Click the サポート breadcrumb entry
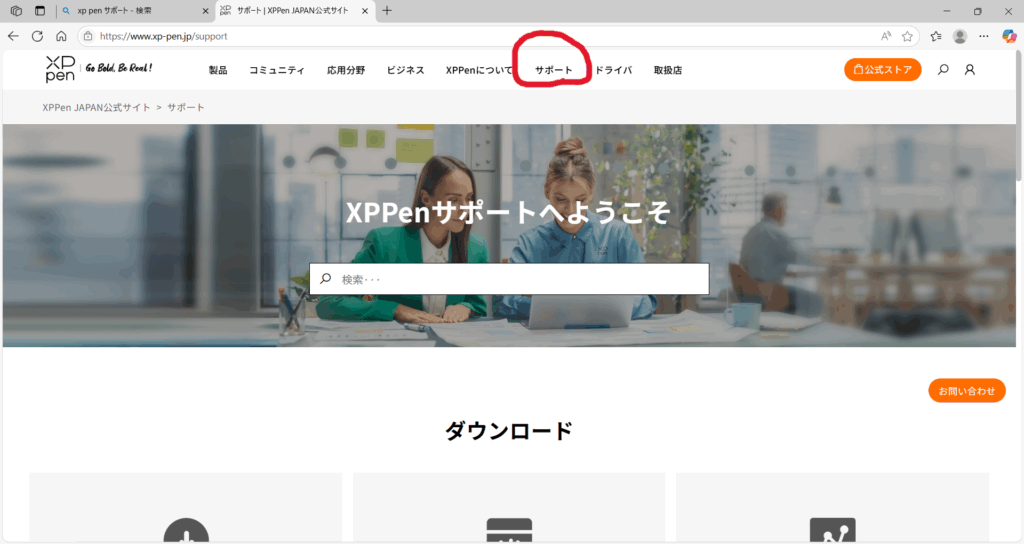The image size is (1024, 544). (186, 107)
